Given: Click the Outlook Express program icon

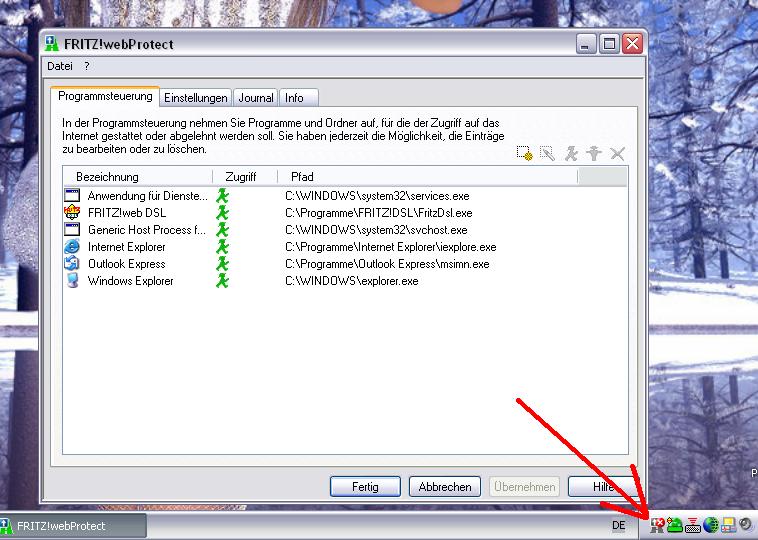Looking at the screenshot, I should [72, 263].
